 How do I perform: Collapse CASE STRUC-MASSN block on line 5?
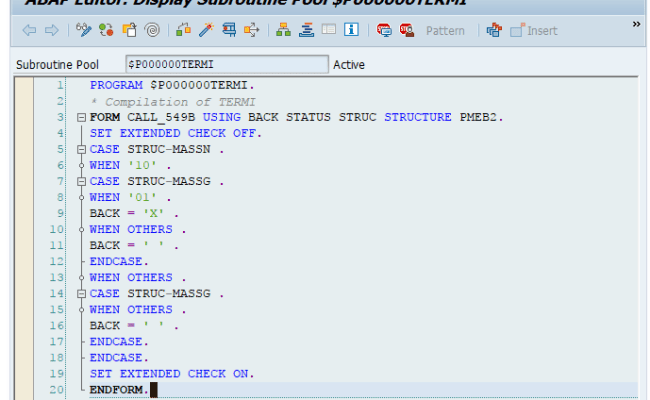coord(81,149)
